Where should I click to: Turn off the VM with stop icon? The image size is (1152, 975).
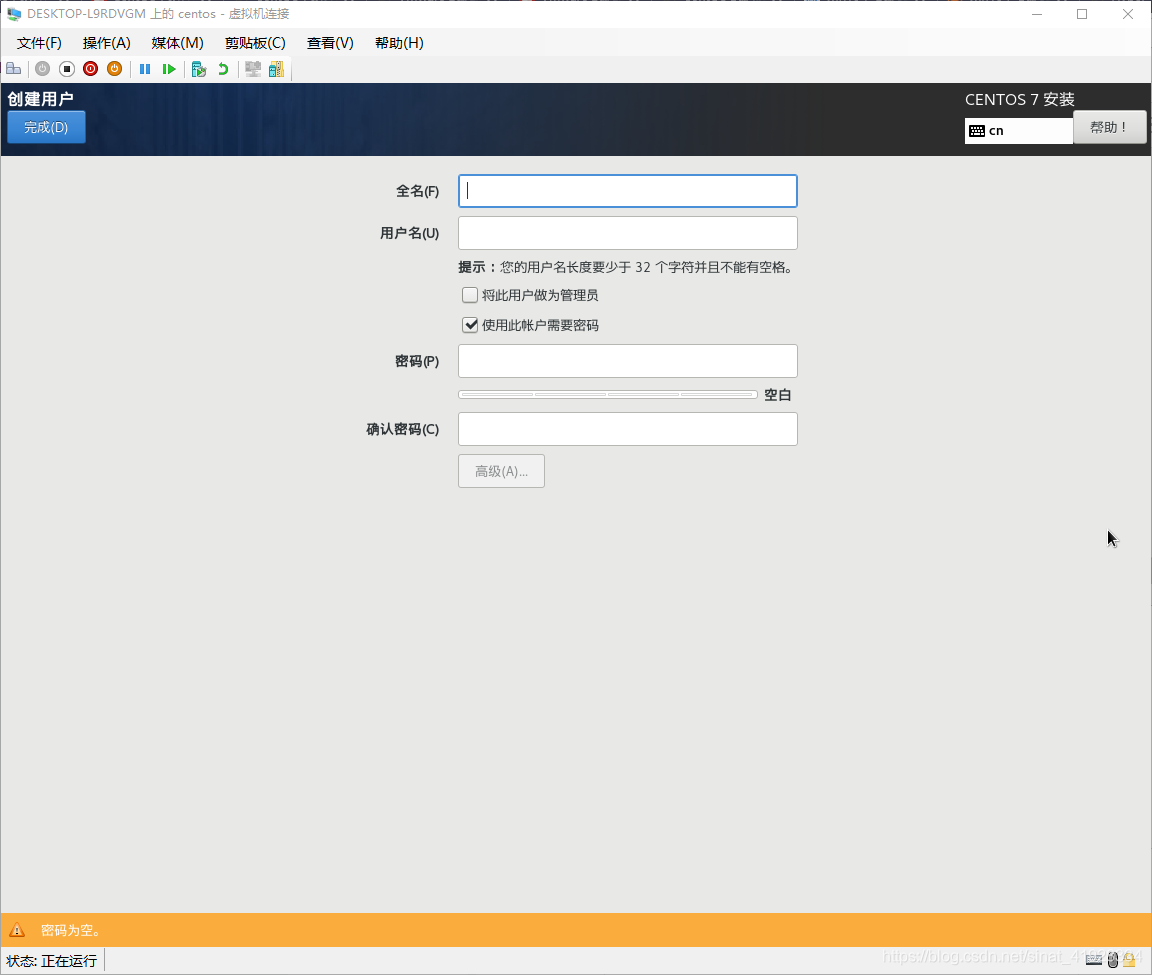pos(67,69)
